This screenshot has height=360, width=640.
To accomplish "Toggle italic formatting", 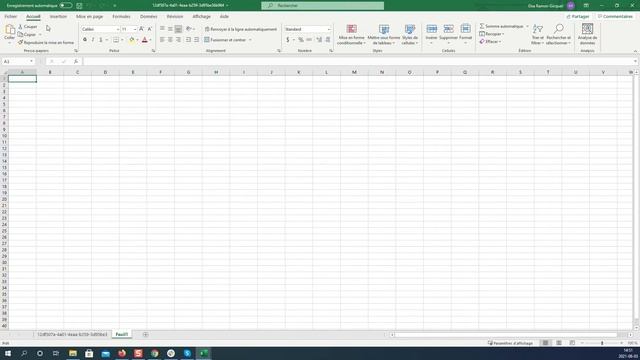I will coord(93,40).
